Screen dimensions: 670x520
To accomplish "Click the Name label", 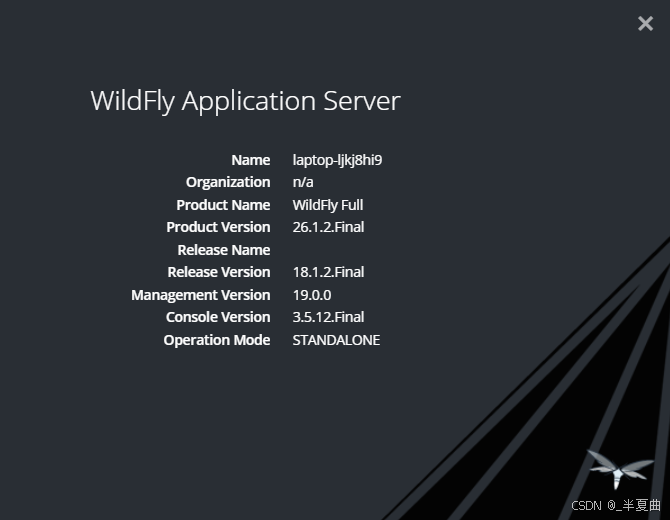I will [250, 160].
